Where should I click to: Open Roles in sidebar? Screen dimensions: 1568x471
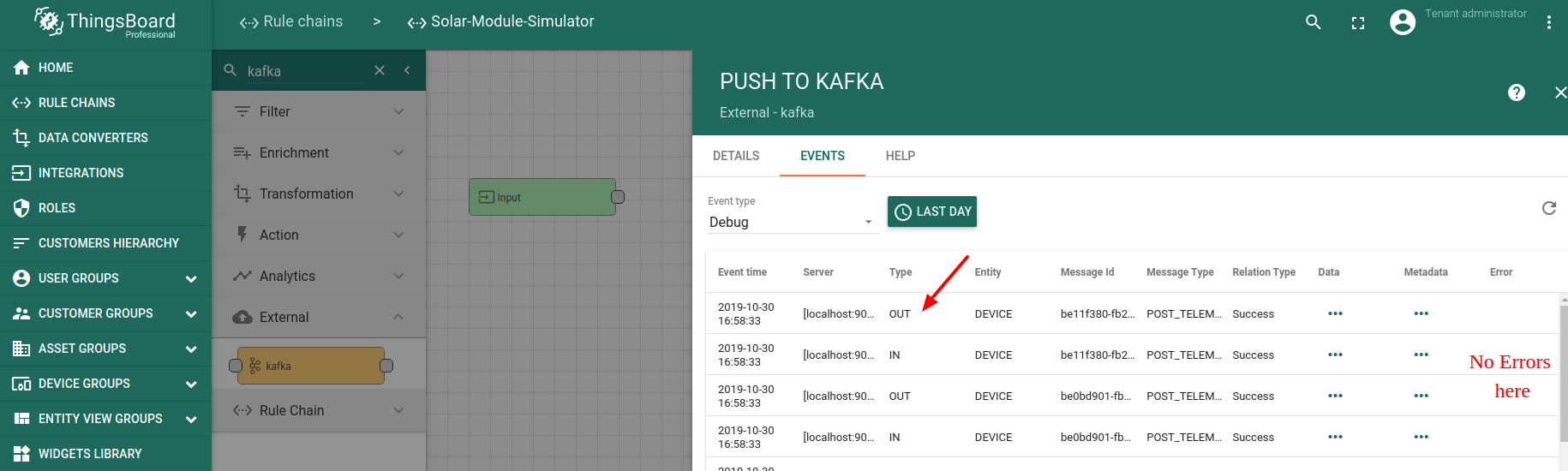pyautogui.click(x=105, y=208)
